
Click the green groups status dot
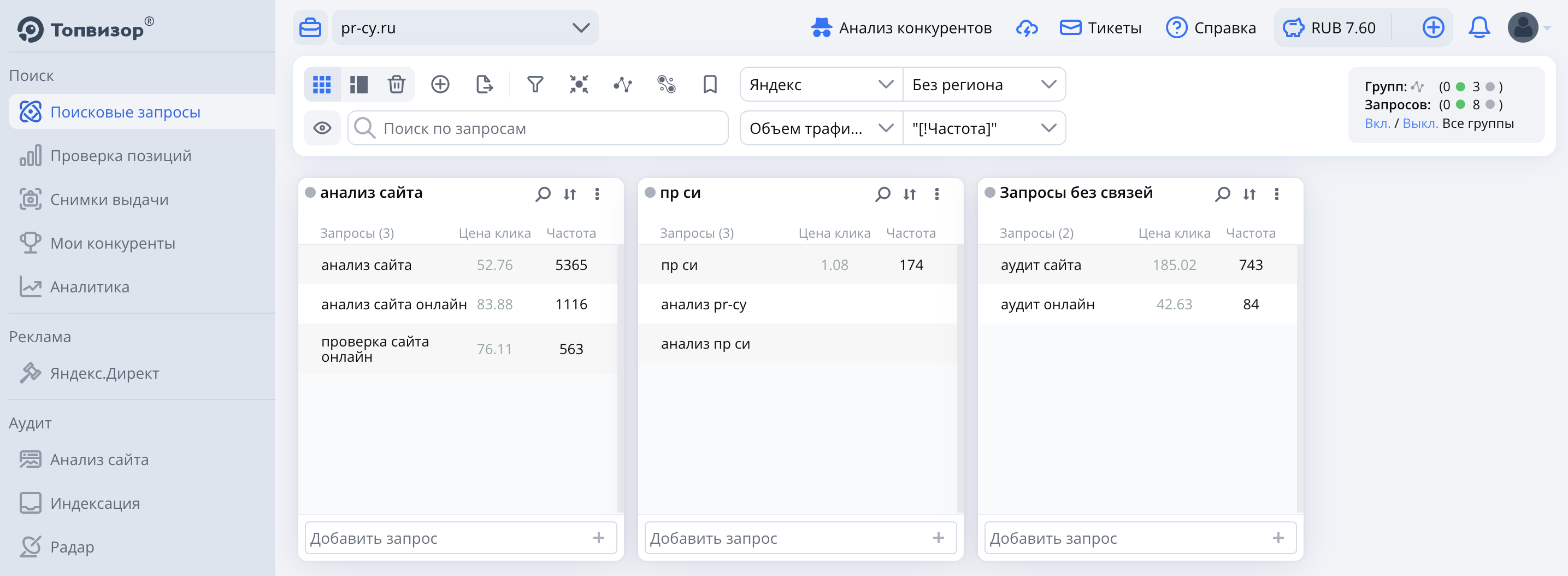pos(1460,86)
